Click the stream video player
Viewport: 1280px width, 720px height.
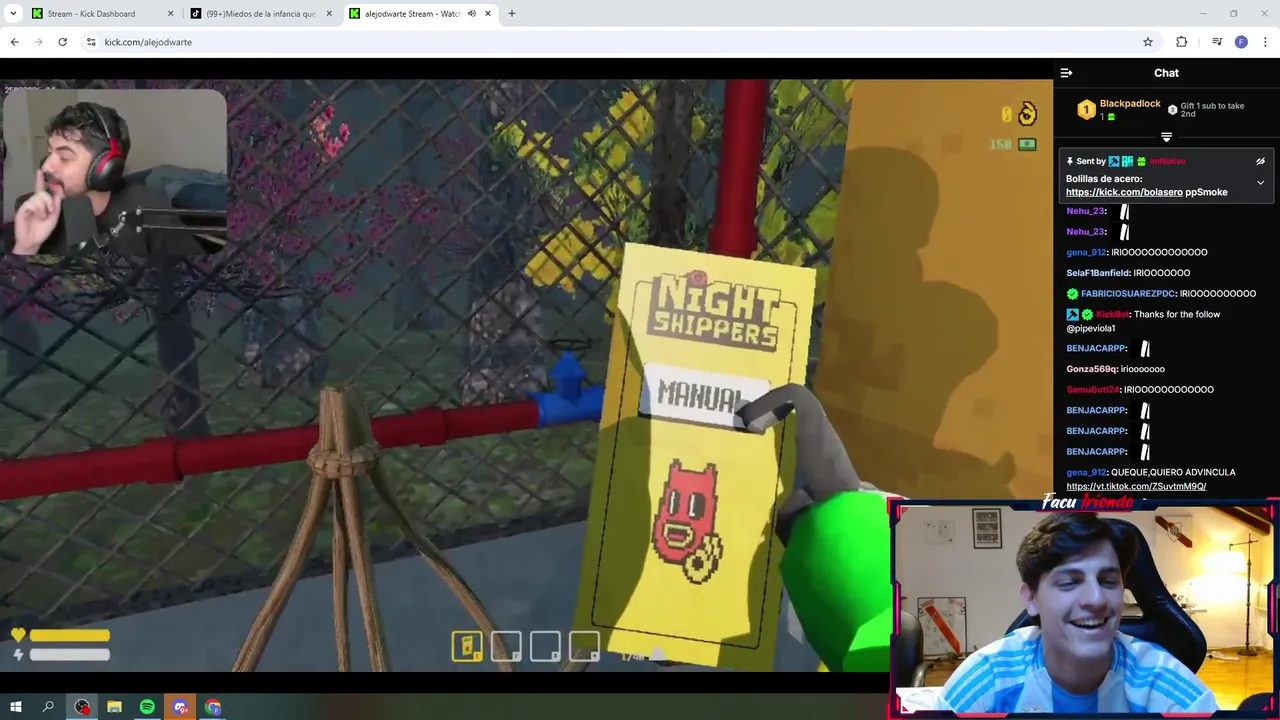(x=526, y=375)
